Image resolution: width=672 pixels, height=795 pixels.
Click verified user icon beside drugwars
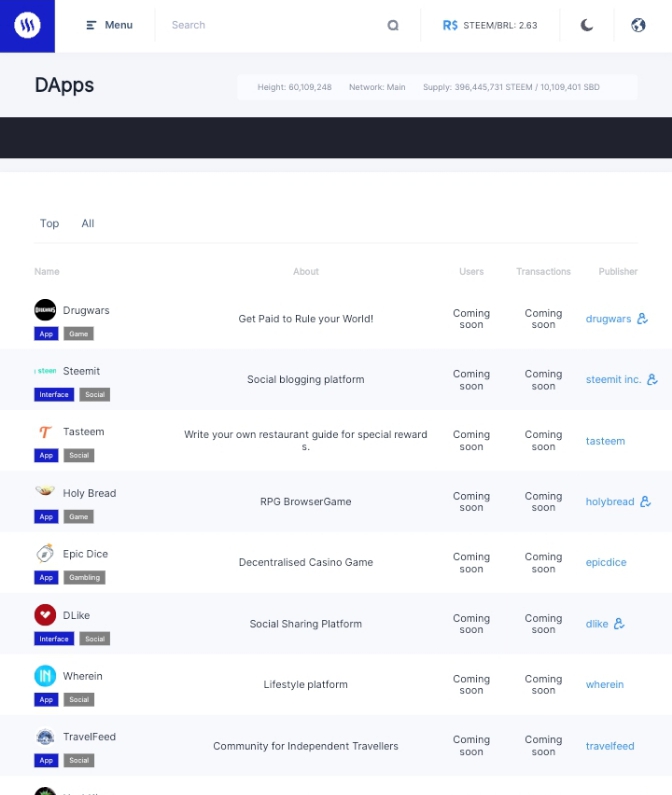(642, 318)
